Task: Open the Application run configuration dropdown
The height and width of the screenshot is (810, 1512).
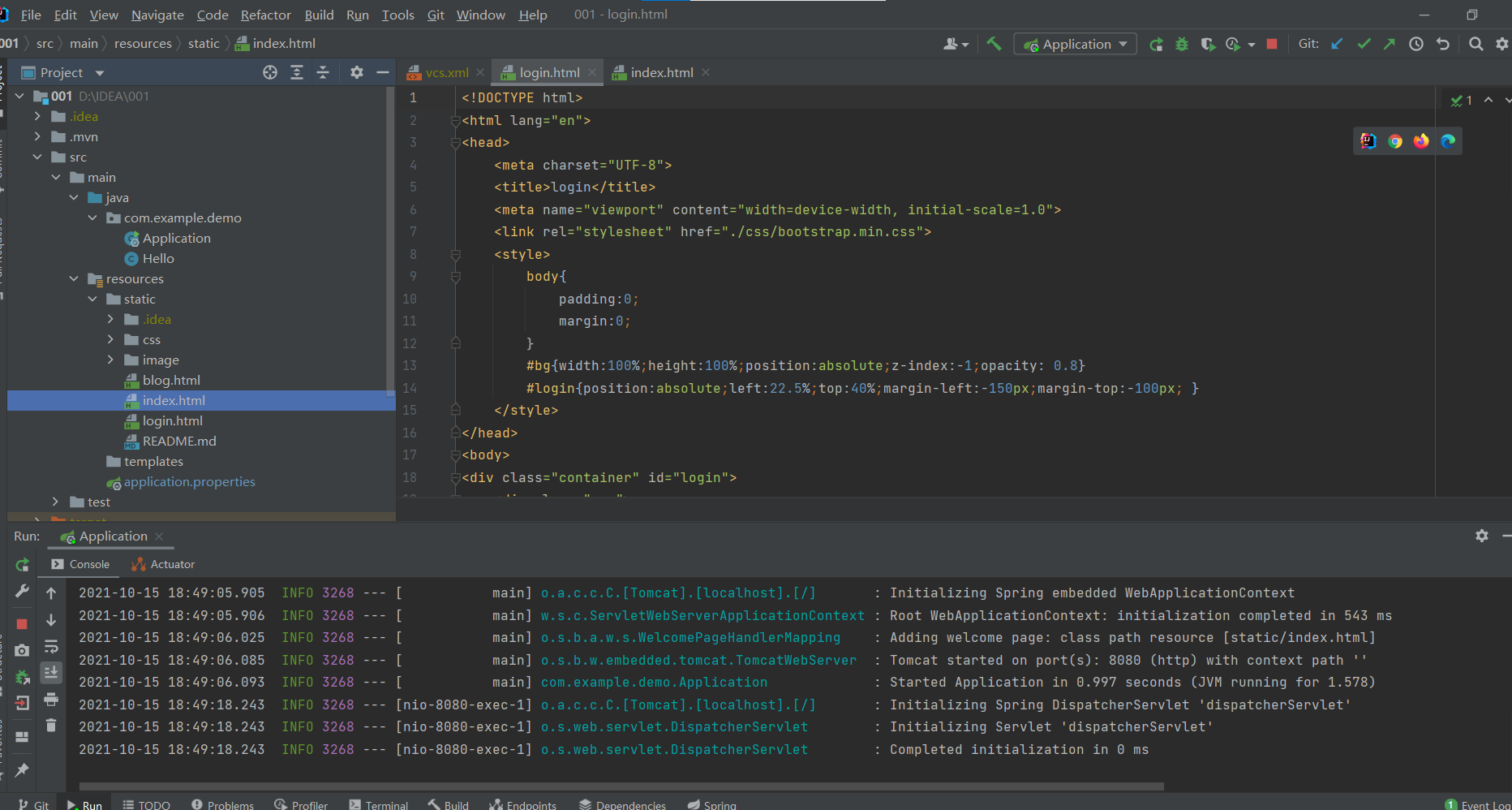Action: (x=1076, y=44)
